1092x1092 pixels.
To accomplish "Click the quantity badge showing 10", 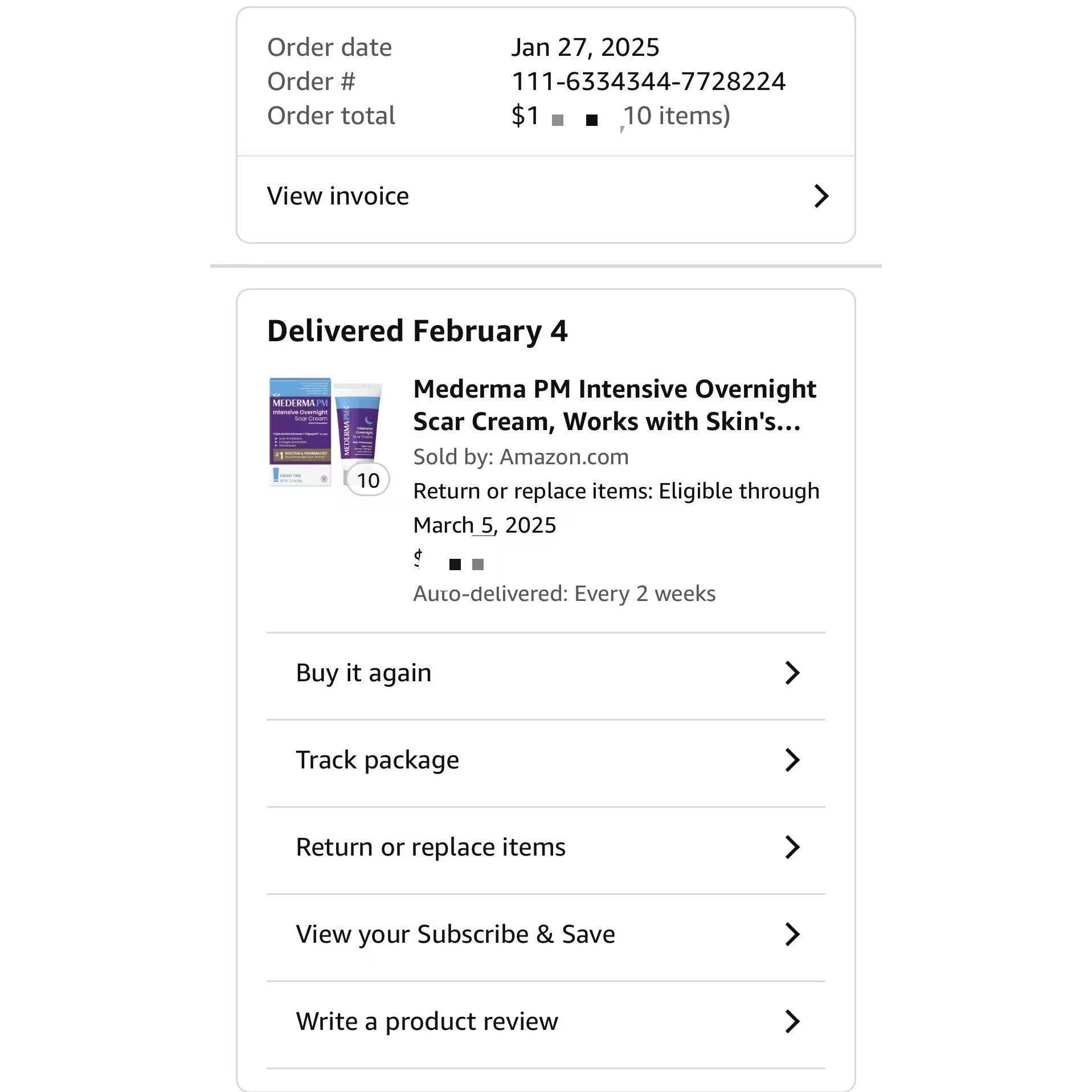I will point(369,480).
